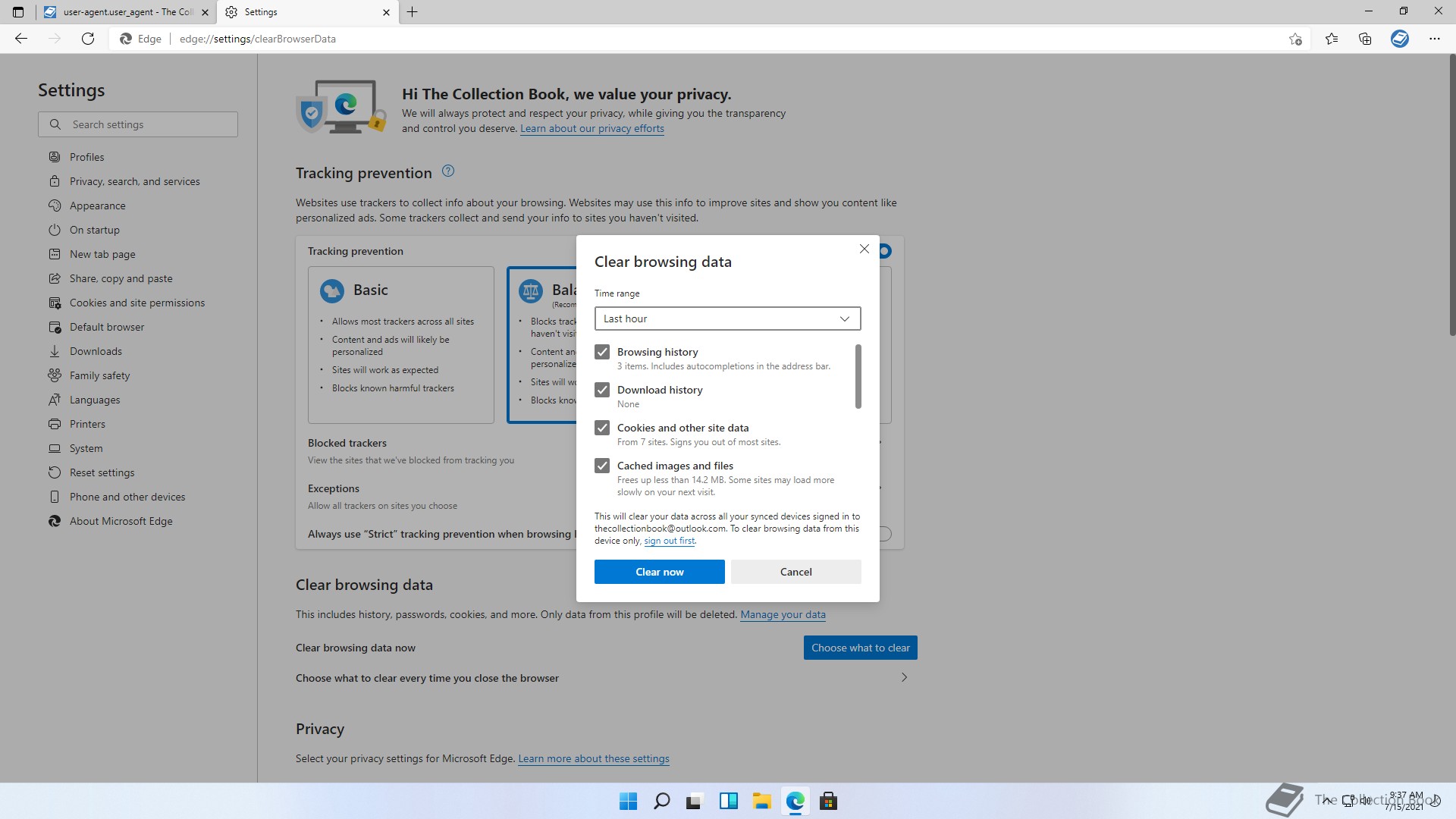
Task: Uncheck Browsing history checkbox
Action: coord(602,352)
